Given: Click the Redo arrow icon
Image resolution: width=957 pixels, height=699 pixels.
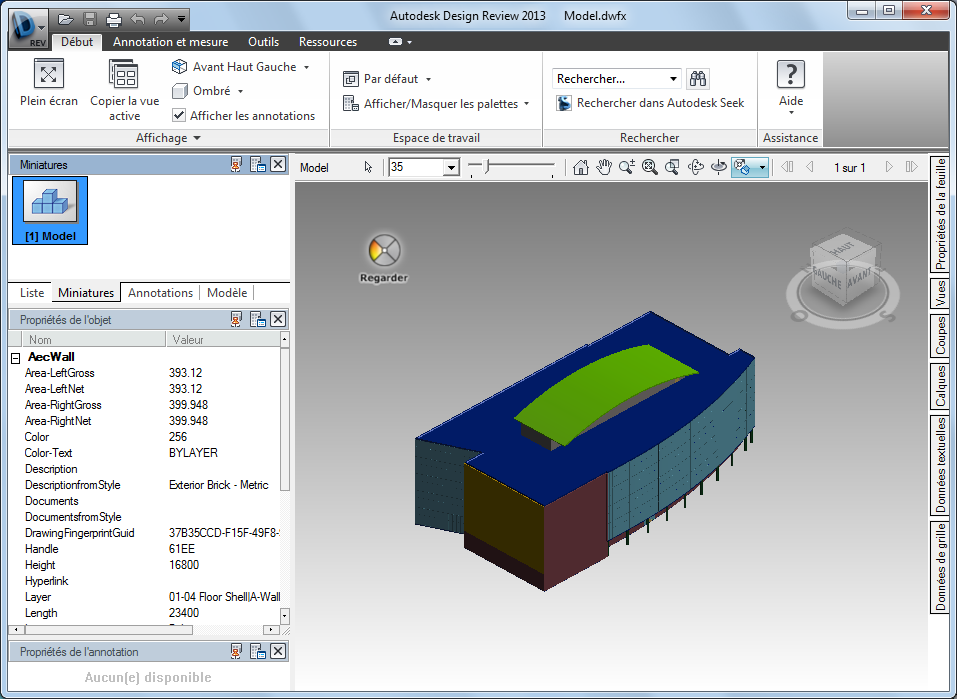Looking at the screenshot, I should point(161,20).
